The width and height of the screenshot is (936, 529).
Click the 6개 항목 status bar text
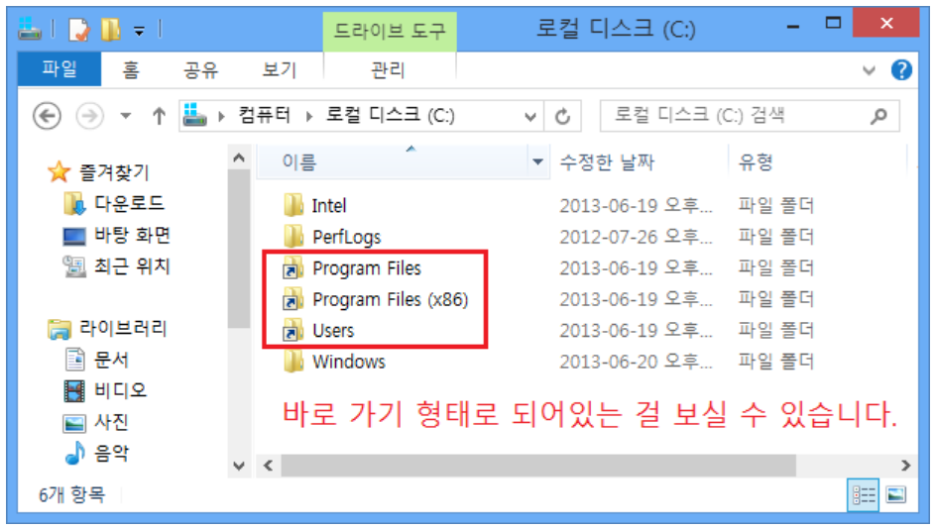[72, 495]
